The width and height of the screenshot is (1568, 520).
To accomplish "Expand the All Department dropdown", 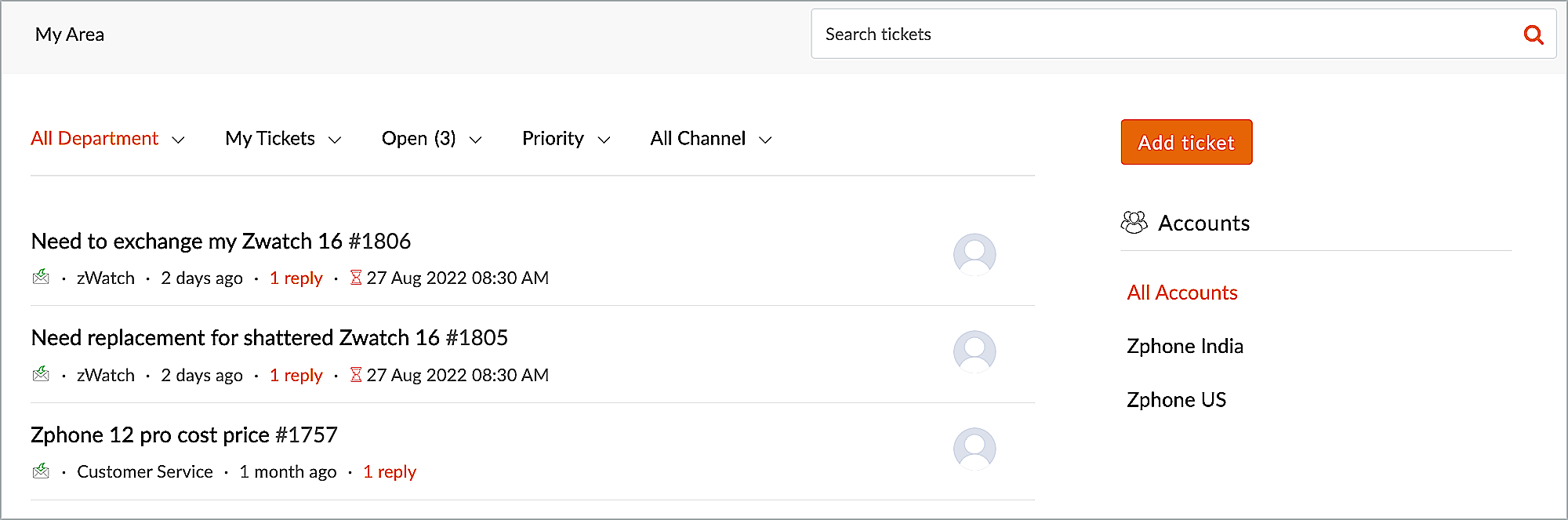I will (107, 139).
